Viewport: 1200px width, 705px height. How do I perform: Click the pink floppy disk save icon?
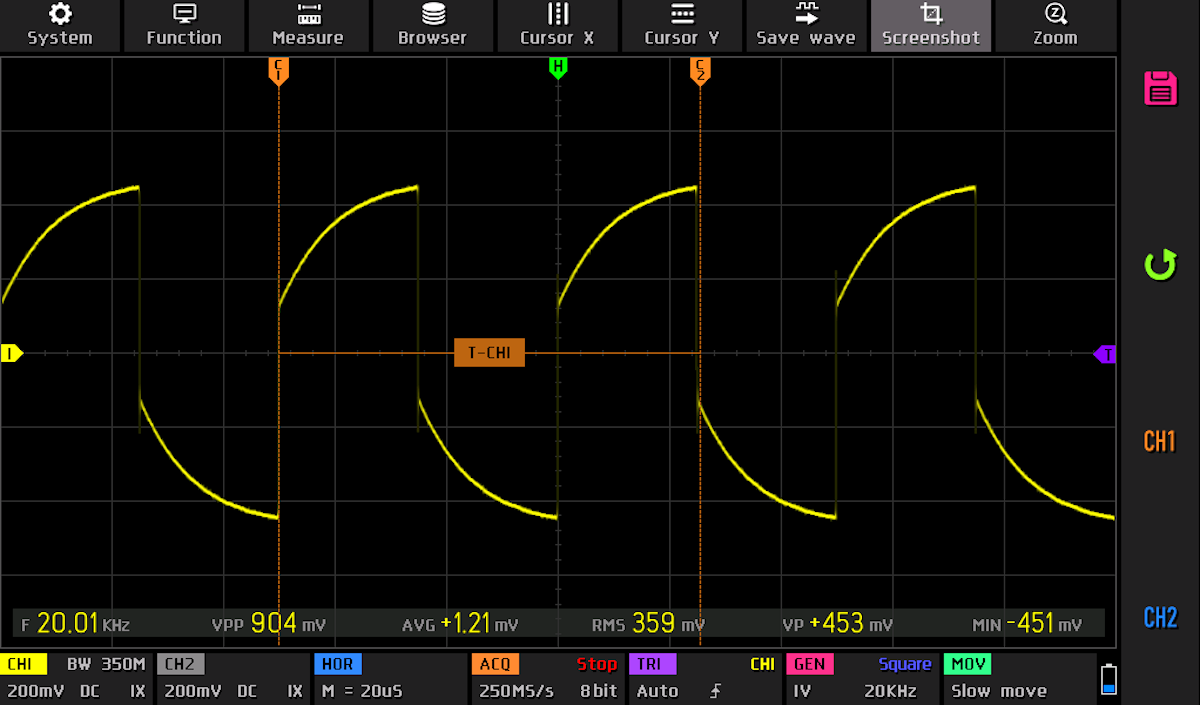tap(1160, 88)
